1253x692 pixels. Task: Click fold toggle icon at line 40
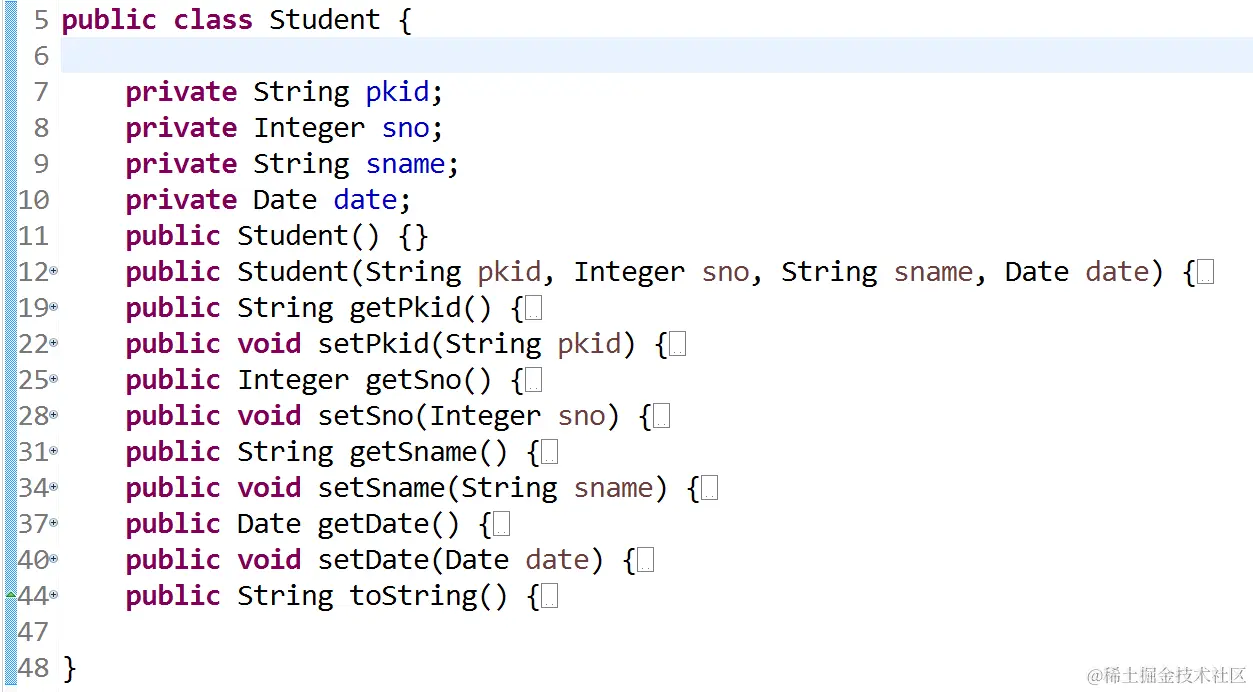54,560
